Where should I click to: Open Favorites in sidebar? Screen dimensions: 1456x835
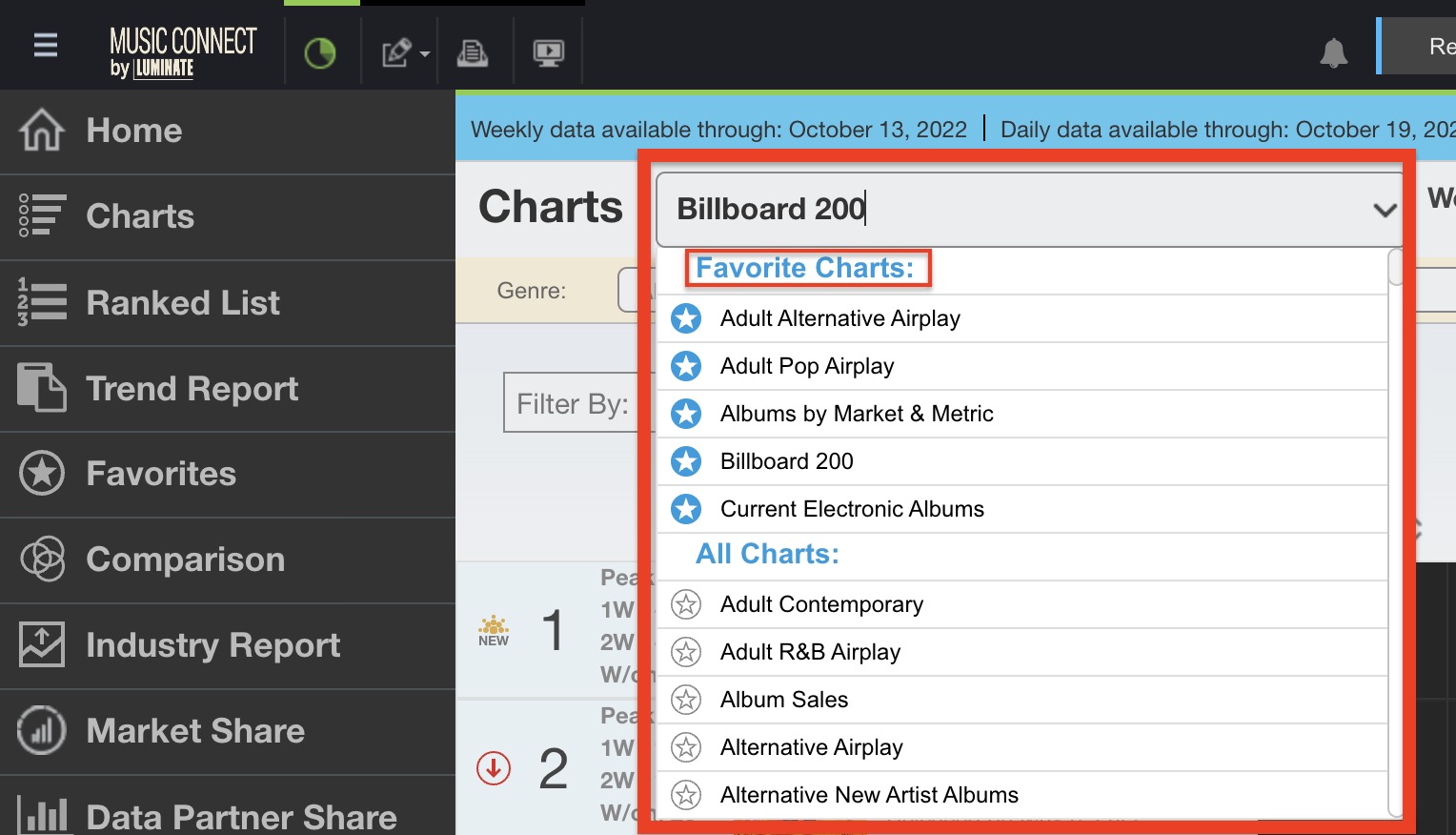[x=228, y=475]
